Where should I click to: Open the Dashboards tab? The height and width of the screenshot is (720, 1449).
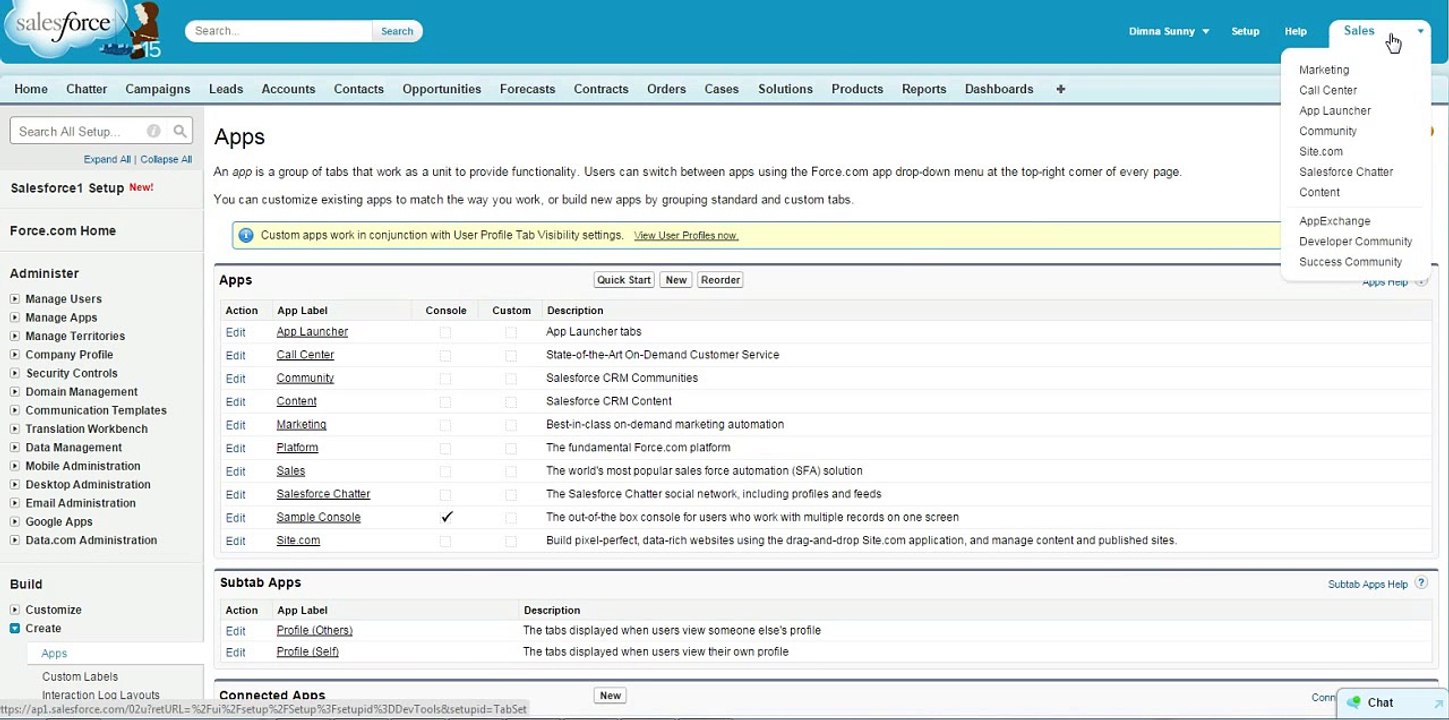(999, 89)
